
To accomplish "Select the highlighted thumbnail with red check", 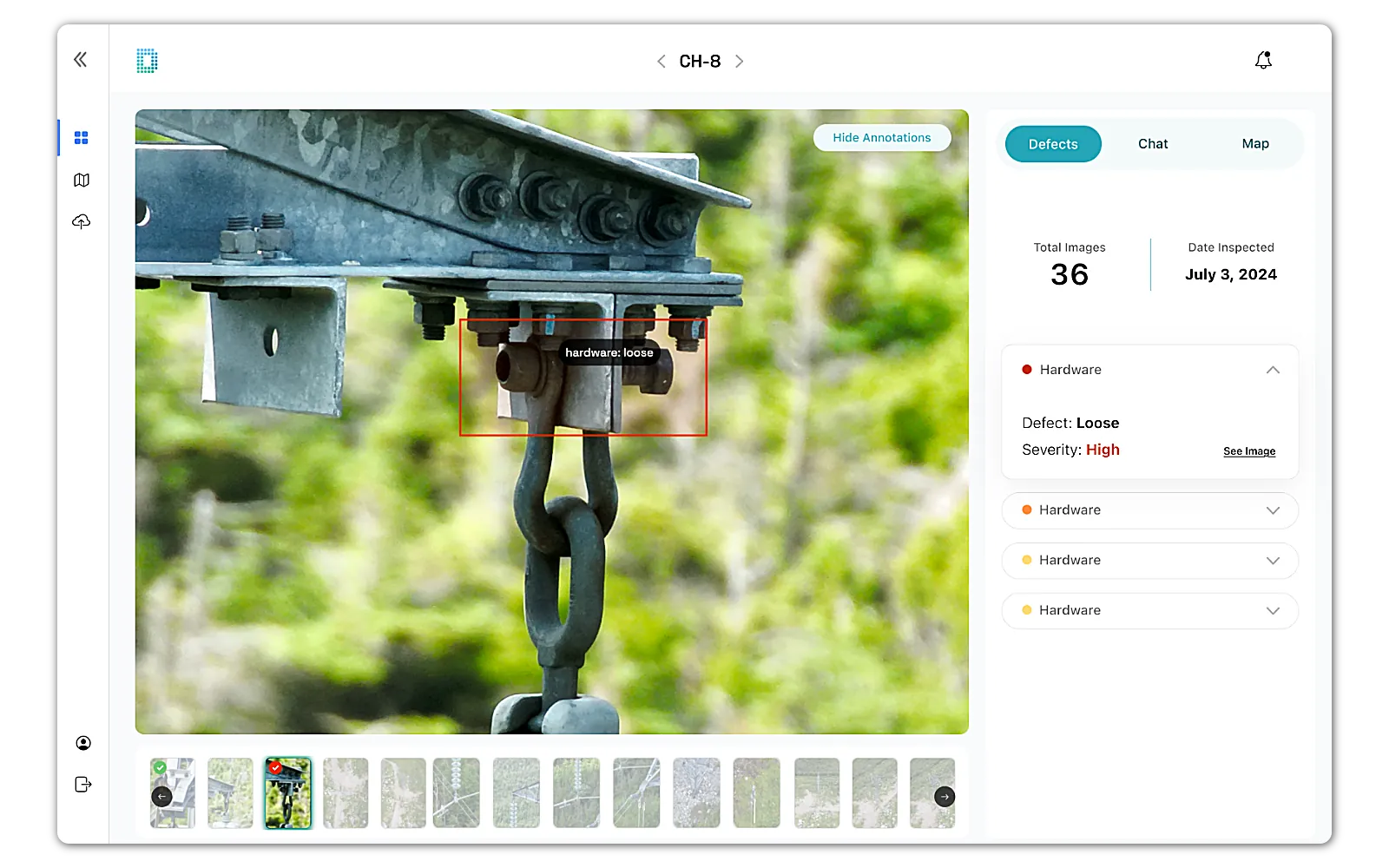I will pyautogui.click(x=288, y=792).
